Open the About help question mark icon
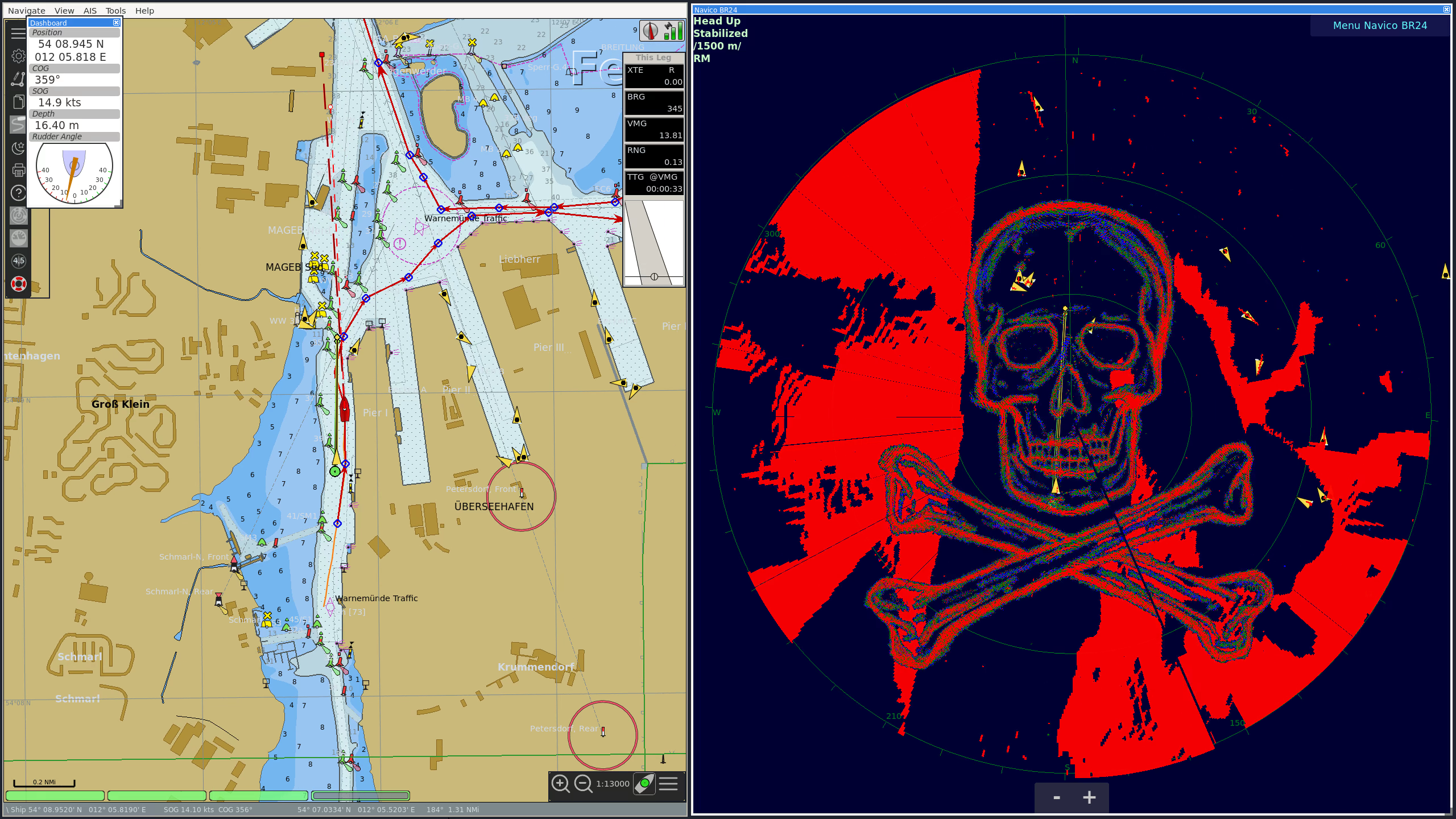 point(18,193)
